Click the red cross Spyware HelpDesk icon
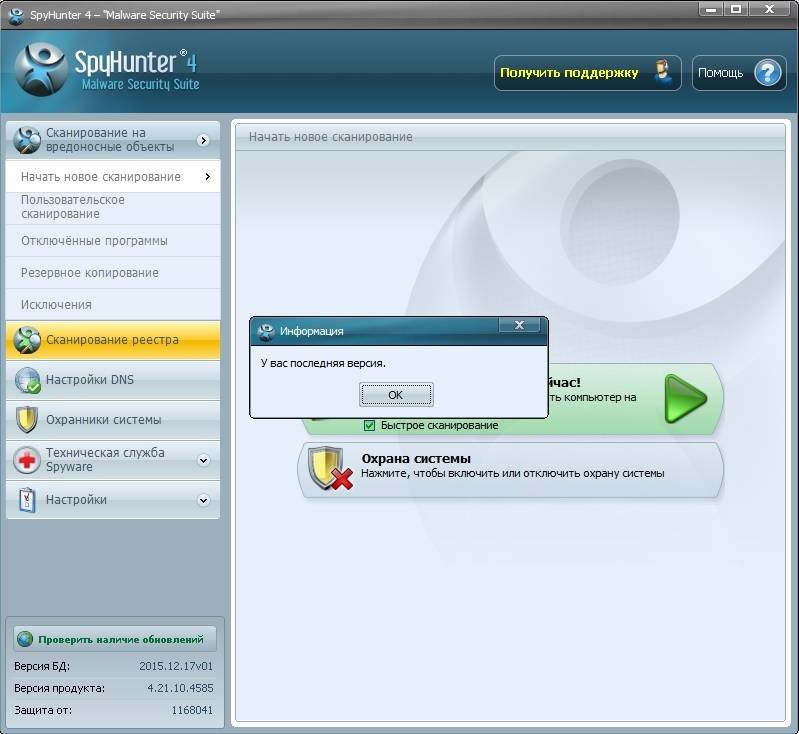This screenshot has height=734, width=799. (27, 460)
